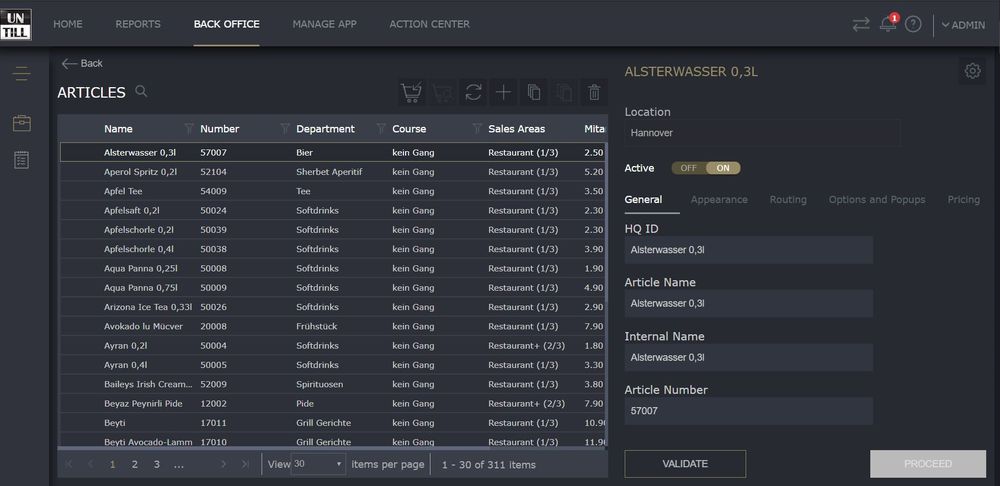
Task: Open the help question mark icon
Action: [x=913, y=24]
